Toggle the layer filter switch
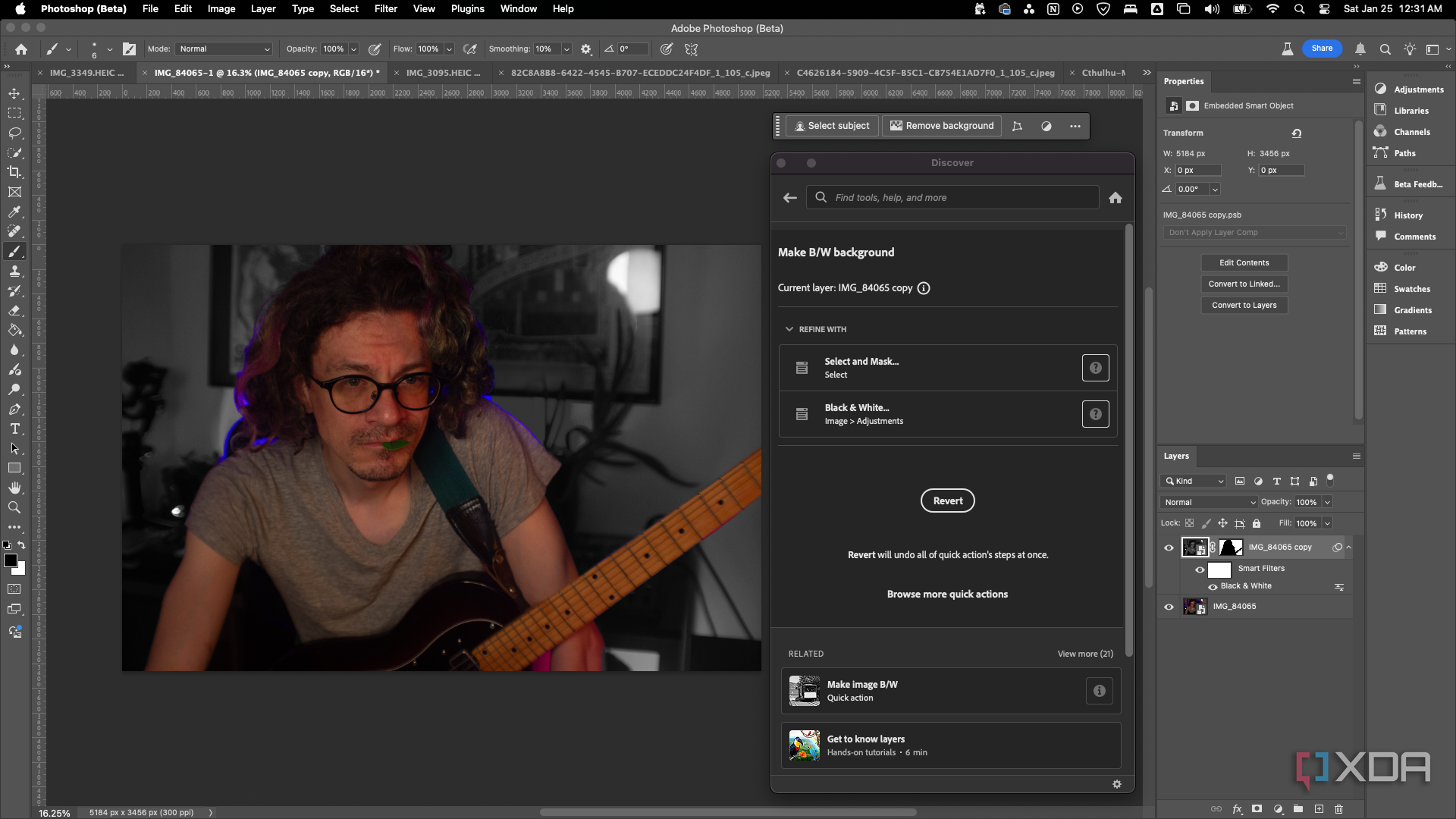 (x=1330, y=479)
